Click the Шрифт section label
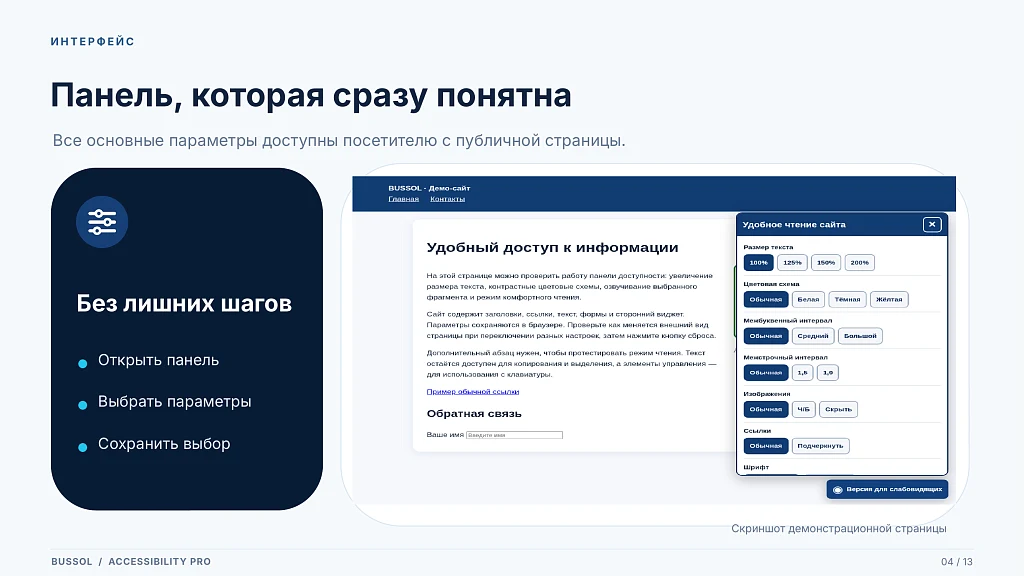 [756, 467]
